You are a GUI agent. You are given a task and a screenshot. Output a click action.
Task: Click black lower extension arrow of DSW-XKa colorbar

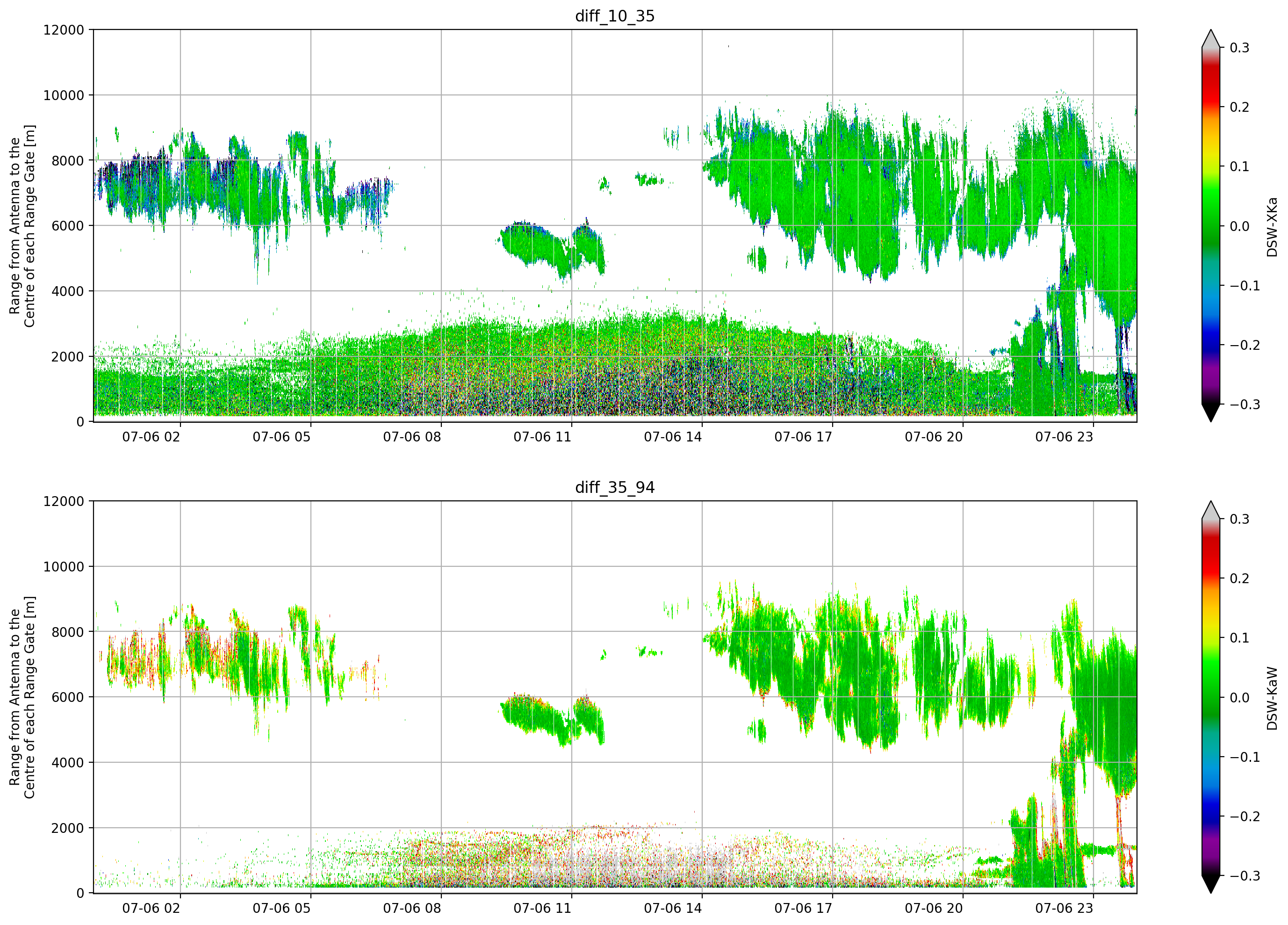coord(1211,412)
